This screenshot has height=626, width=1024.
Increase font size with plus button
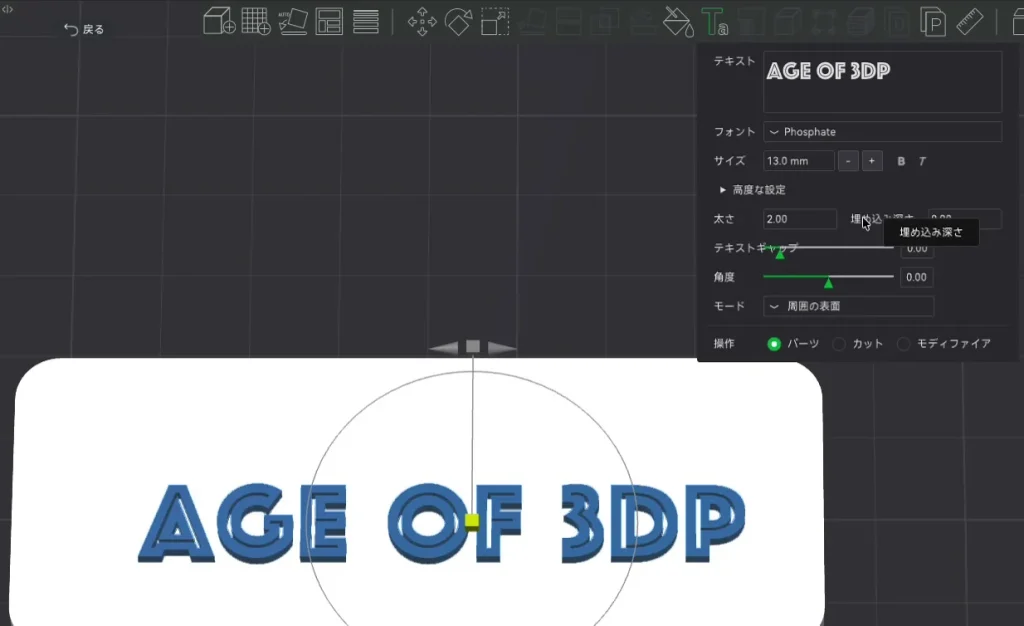872,161
